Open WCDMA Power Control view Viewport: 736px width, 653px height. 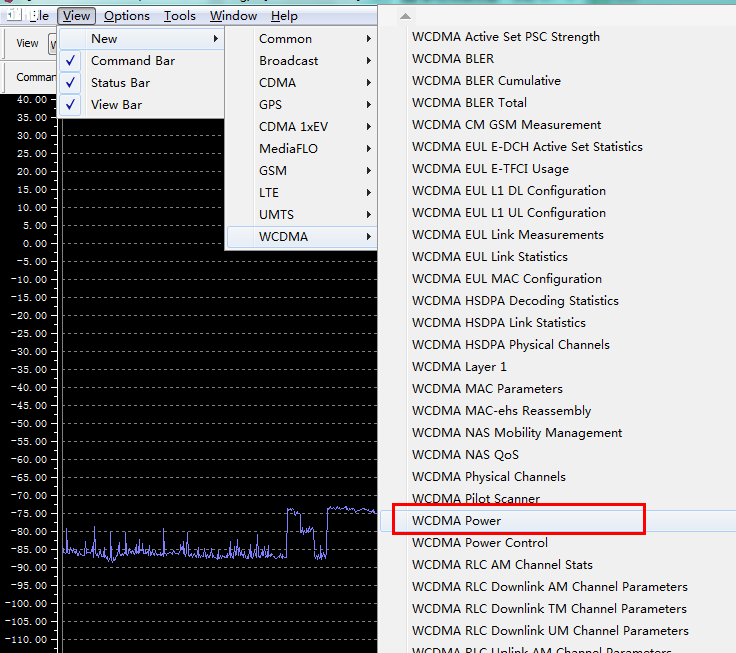click(480, 543)
